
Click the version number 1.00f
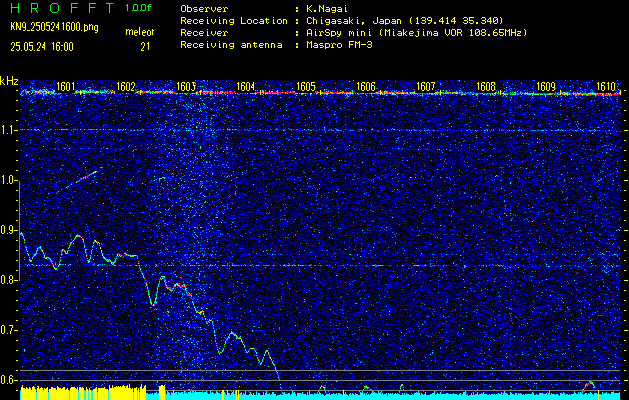(x=138, y=8)
